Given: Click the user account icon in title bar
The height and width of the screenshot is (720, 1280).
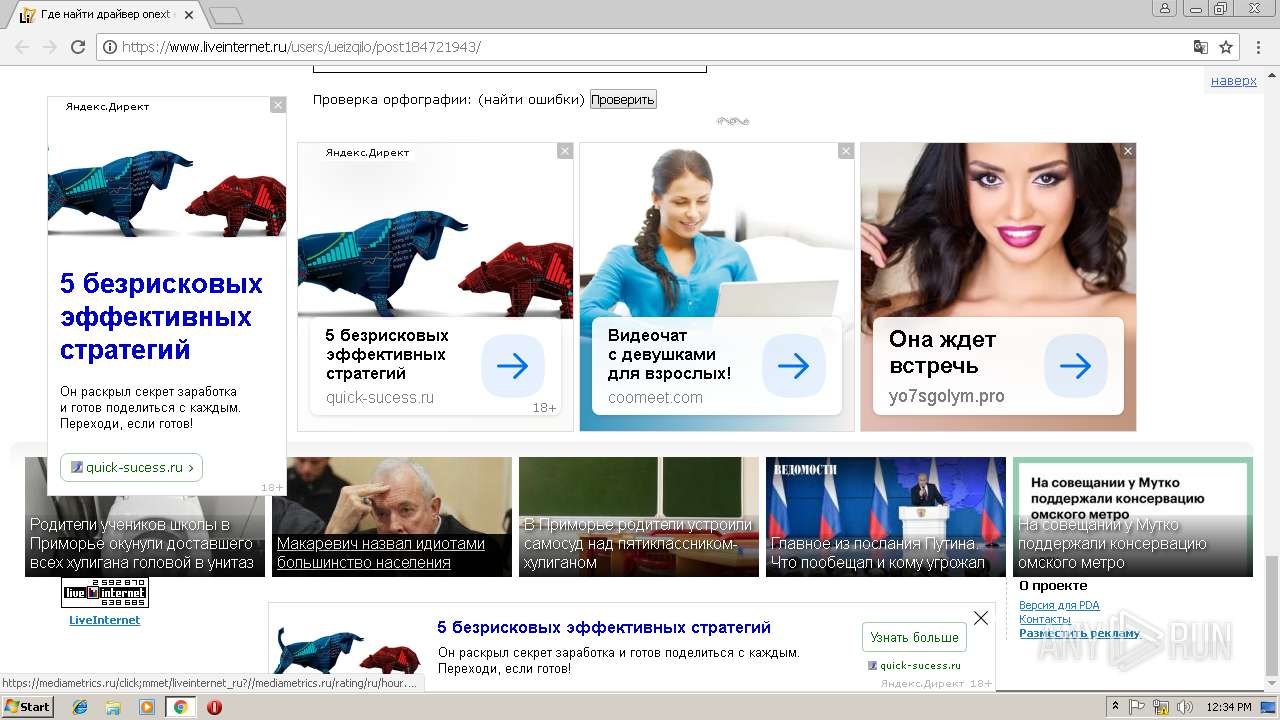Looking at the screenshot, I should pos(1164,8).
